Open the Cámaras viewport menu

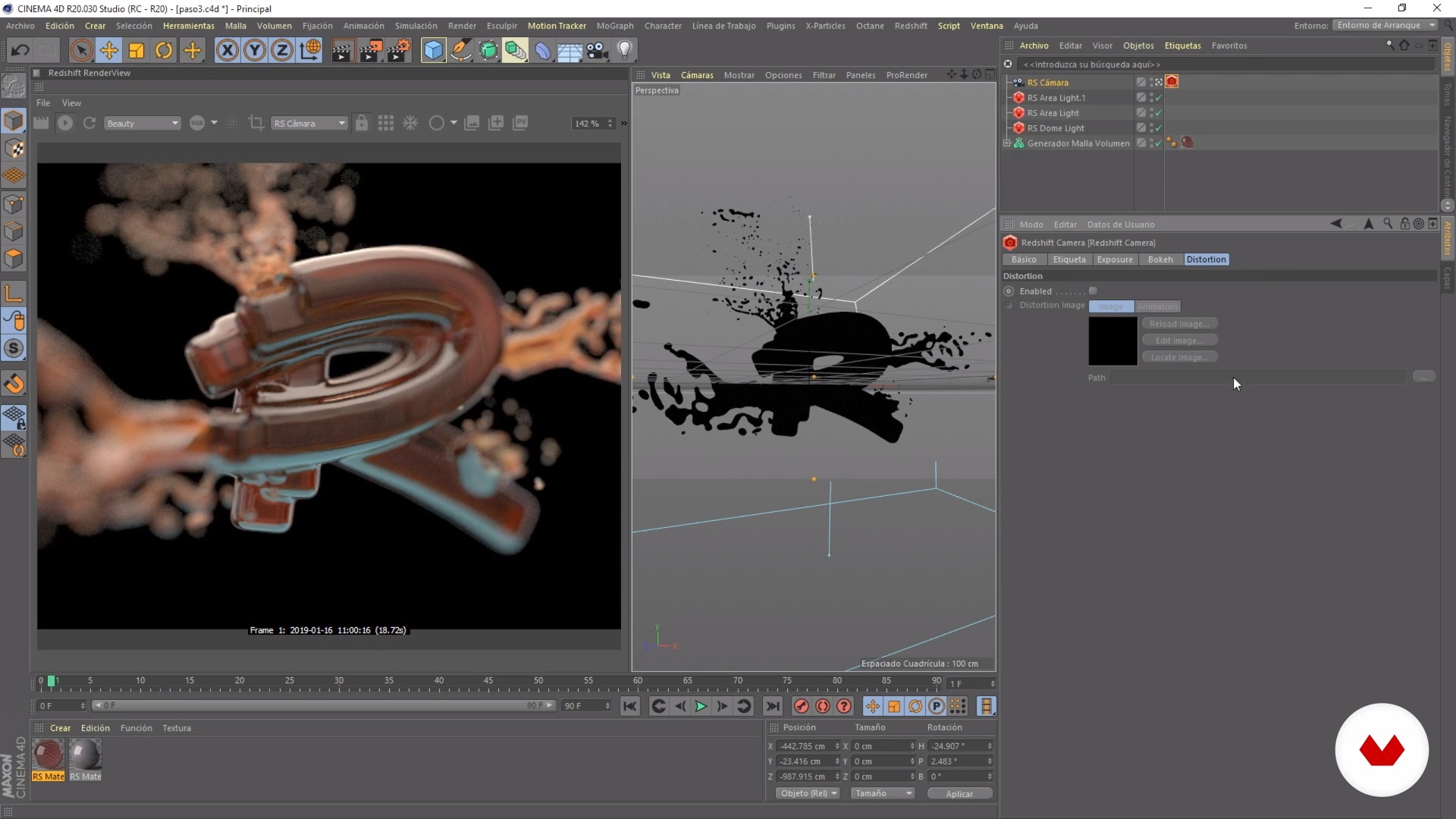pyautogui.click(x=697, y=75)
